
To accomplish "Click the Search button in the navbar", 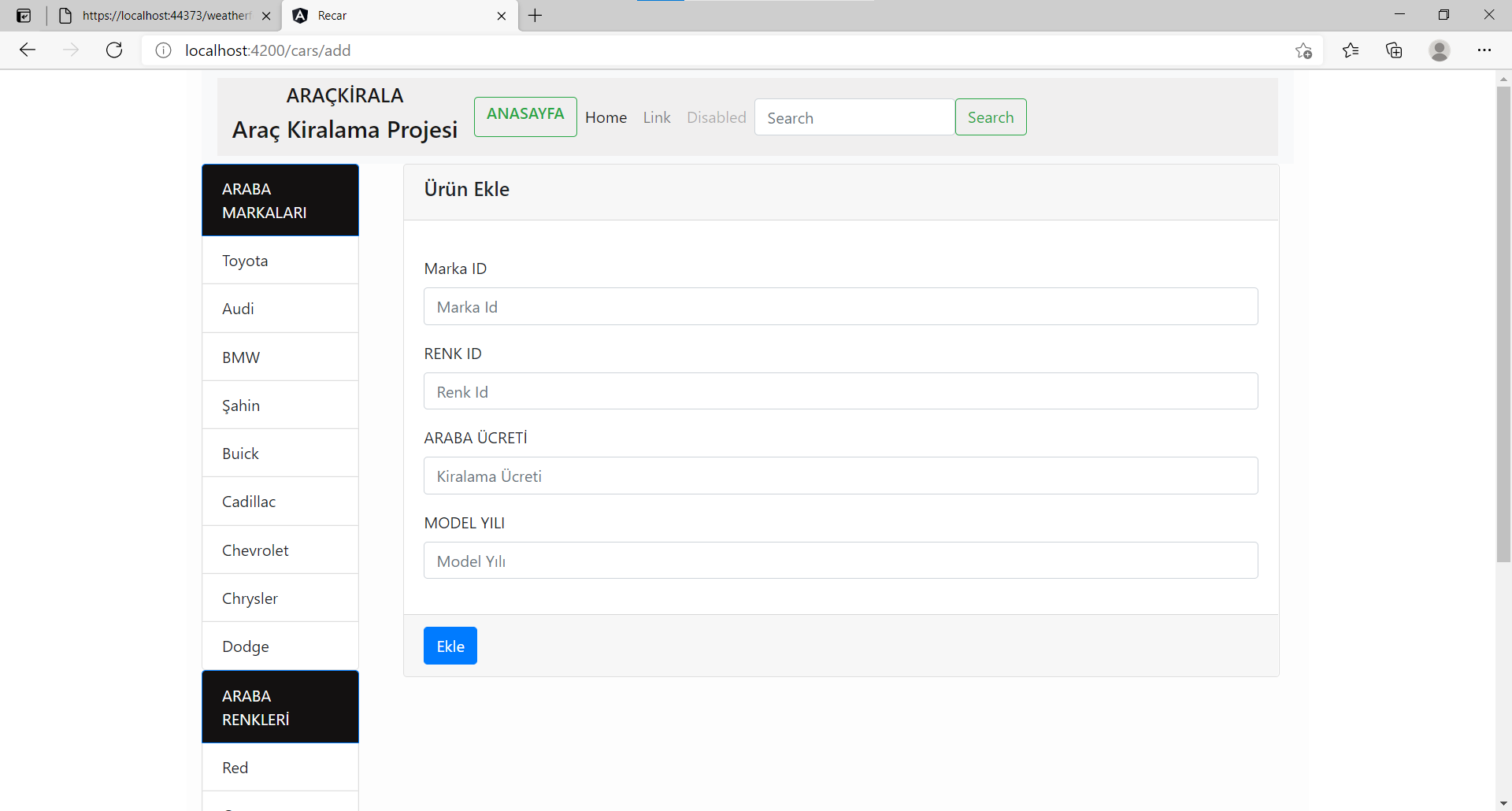I will pos(990,117).
